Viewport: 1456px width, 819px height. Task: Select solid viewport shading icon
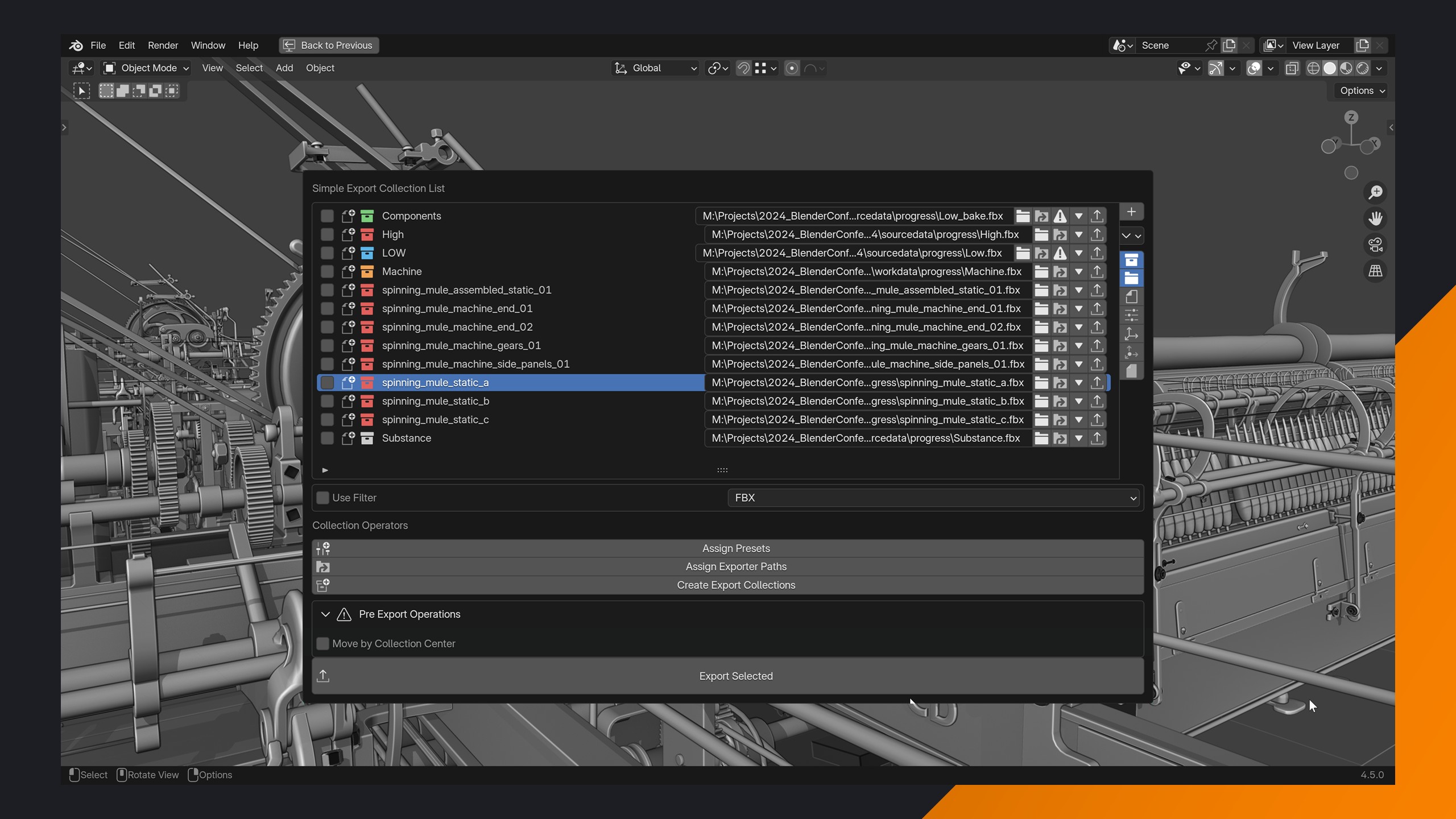click(x=1330, y=68)
